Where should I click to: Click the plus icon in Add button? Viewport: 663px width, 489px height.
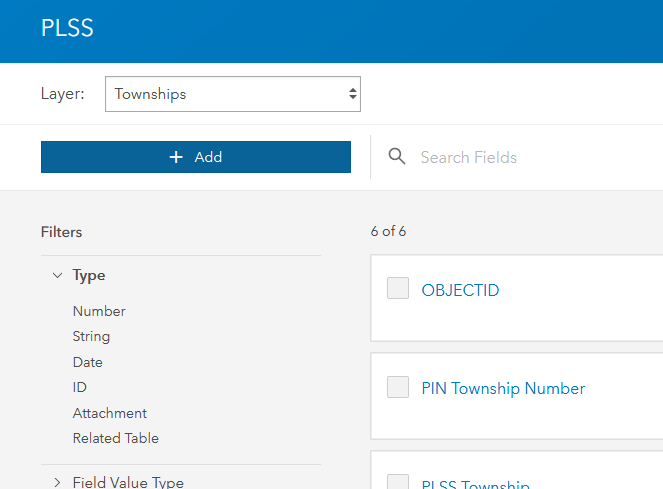(176, 157)
